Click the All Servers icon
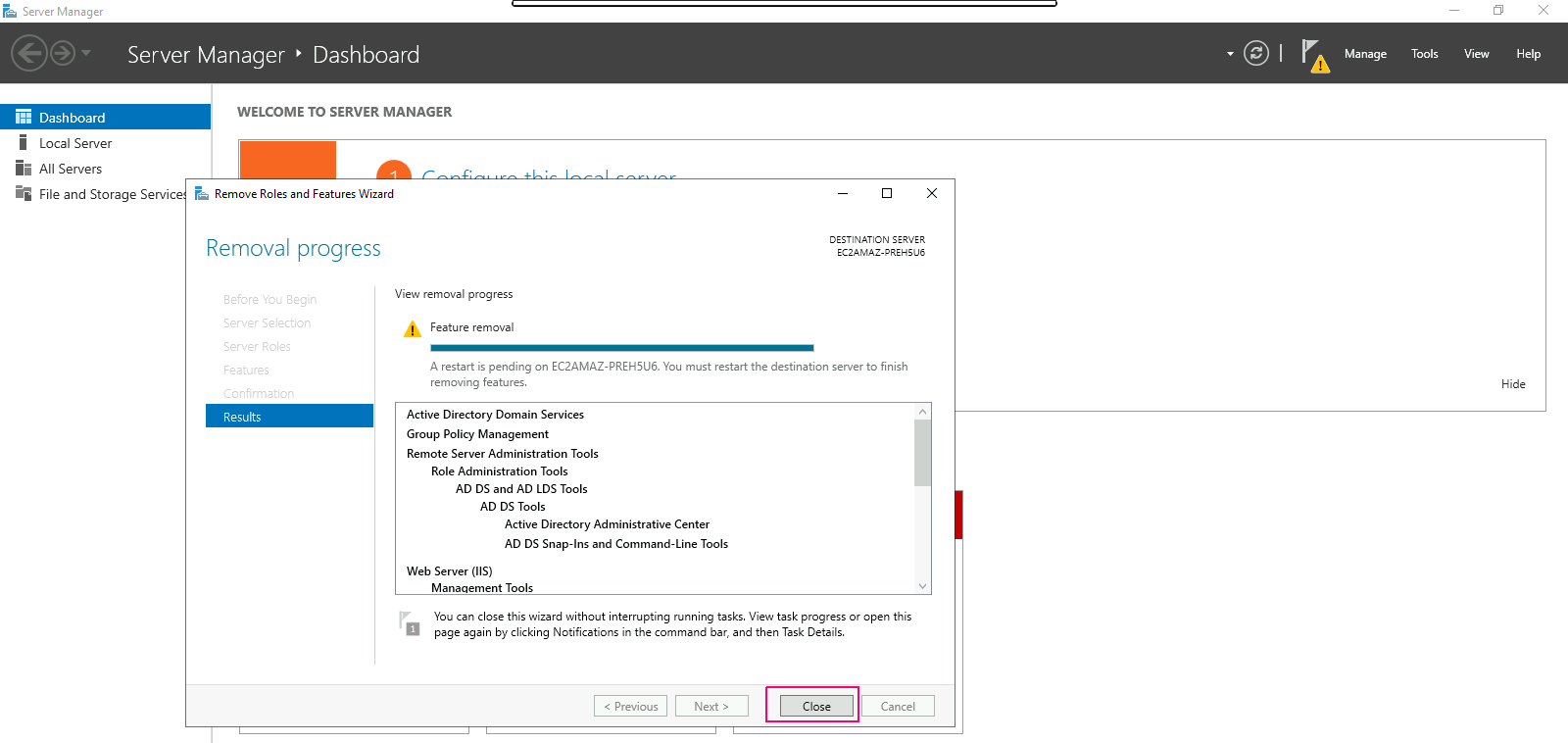 (x=24, y=168)
